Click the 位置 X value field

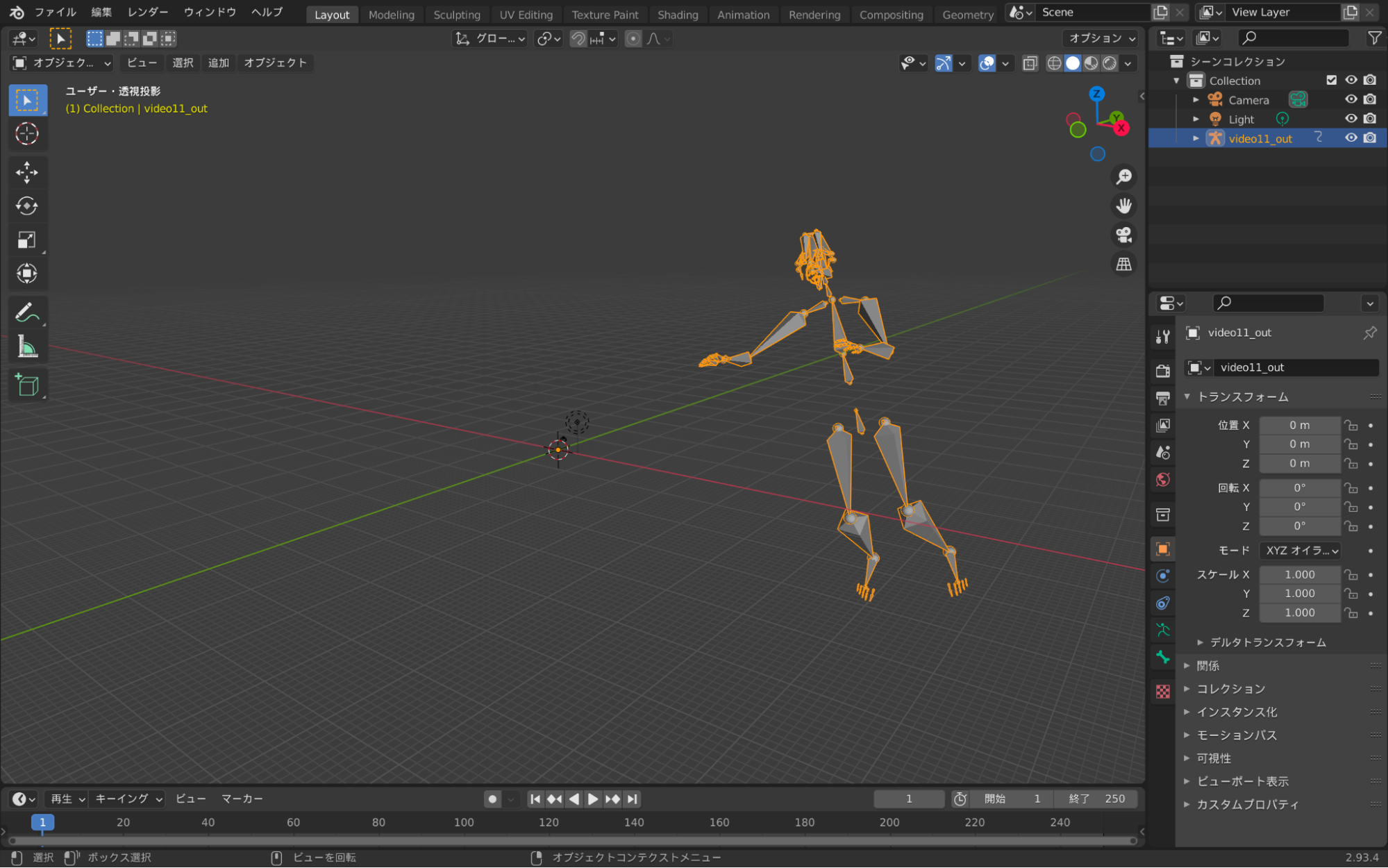tap(1300, 425)
